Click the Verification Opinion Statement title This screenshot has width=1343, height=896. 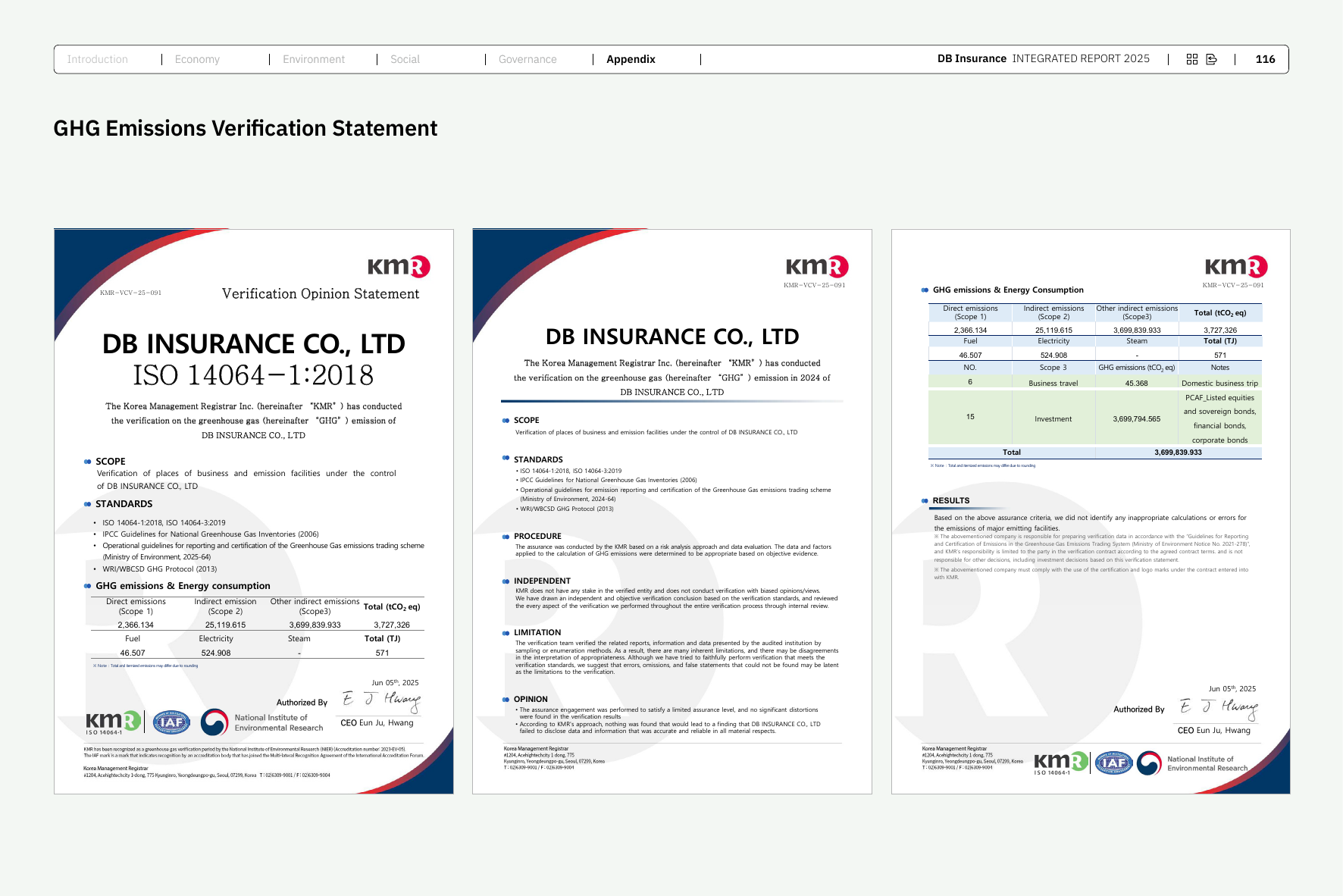321,293
